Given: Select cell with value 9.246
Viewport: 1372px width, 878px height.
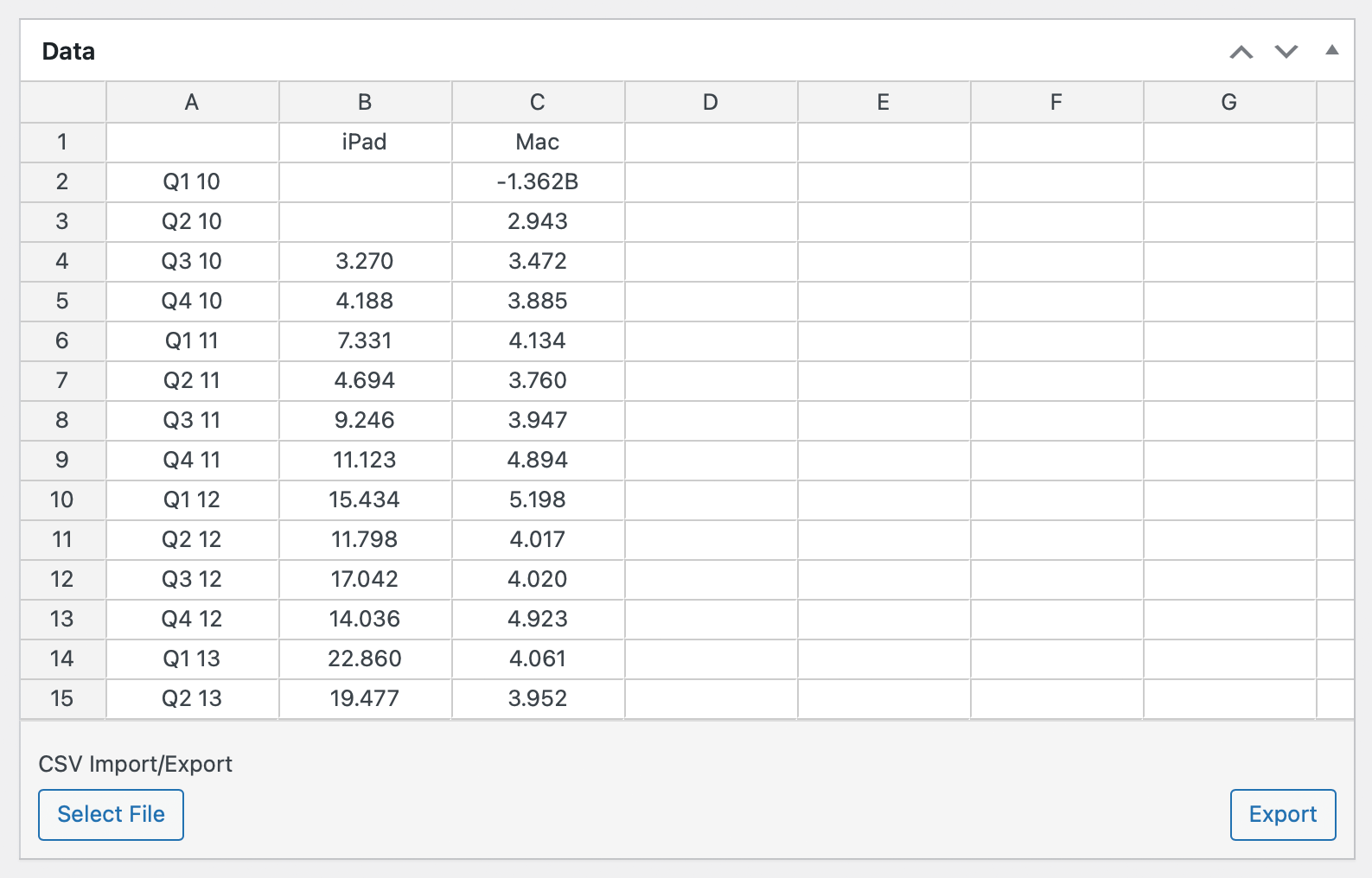Looking at the screenshot, I should point(365,420).
